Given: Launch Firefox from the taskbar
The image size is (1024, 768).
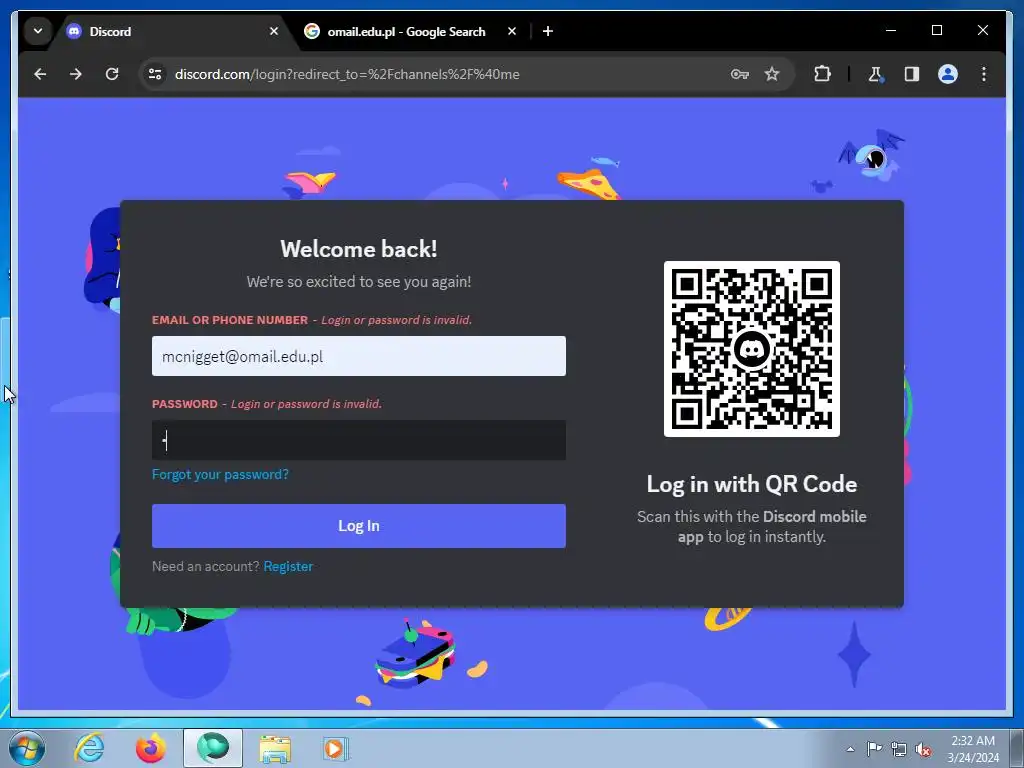Looking at the screenshot, I should (x=151, y=748).
